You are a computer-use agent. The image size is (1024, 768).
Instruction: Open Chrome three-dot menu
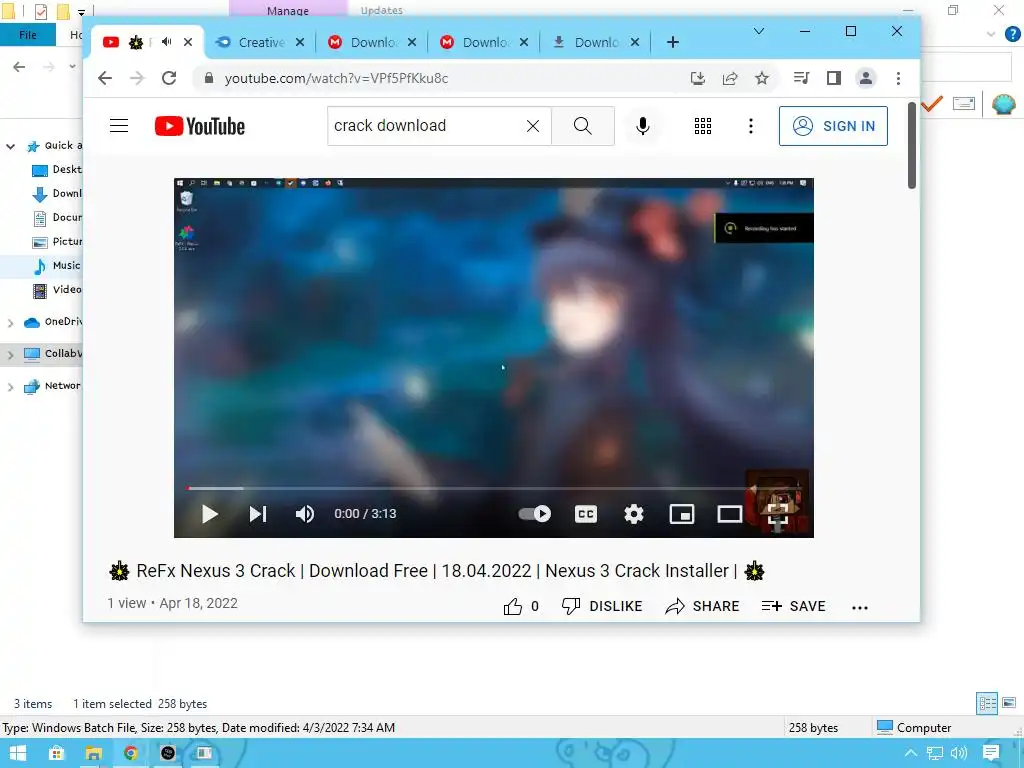point(898,78)
